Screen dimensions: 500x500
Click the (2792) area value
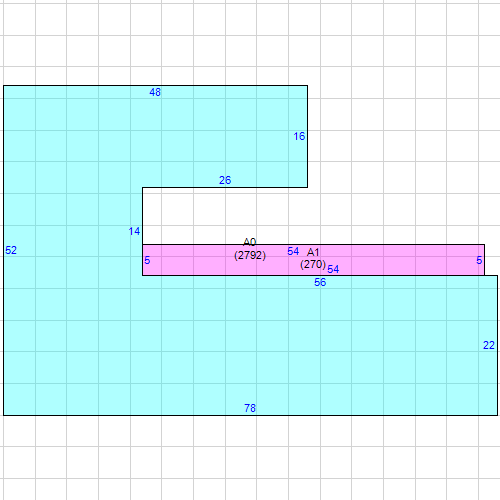coord(250,256)
